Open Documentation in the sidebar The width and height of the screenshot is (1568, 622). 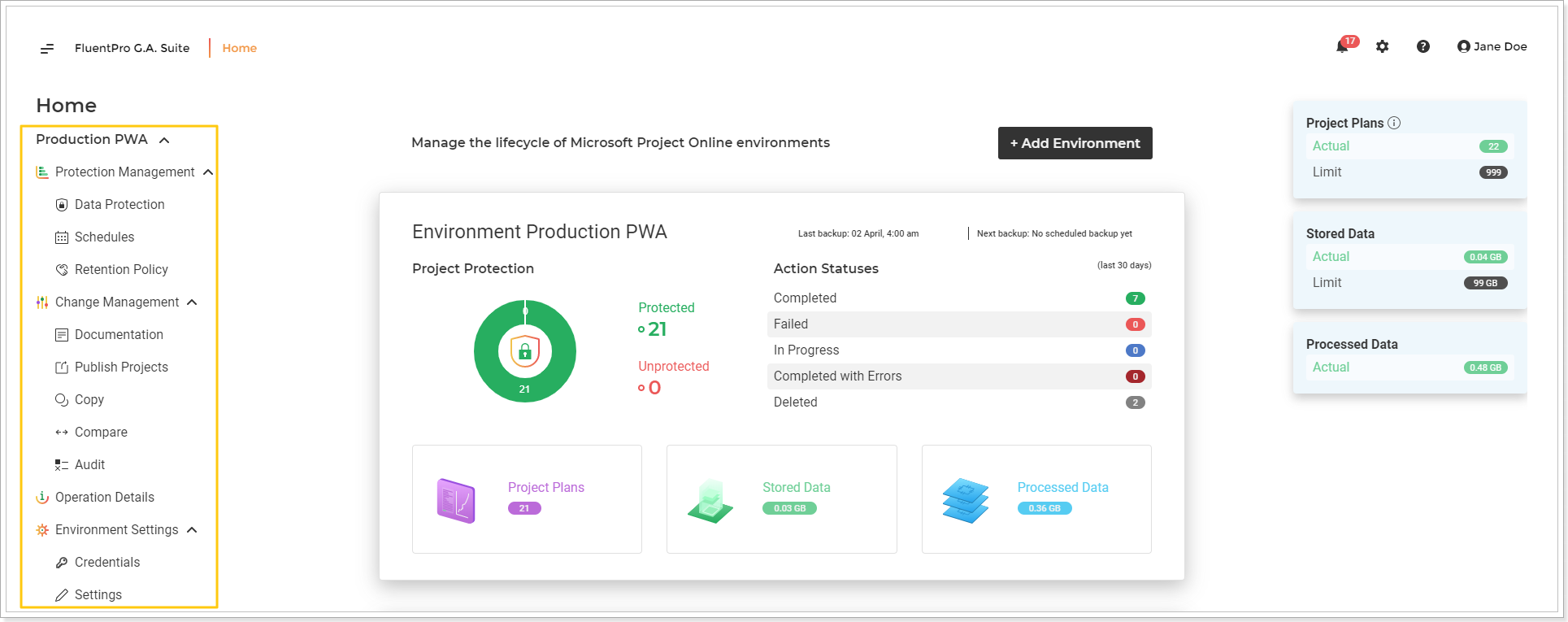pyautogui.click(x=118, y=335)
